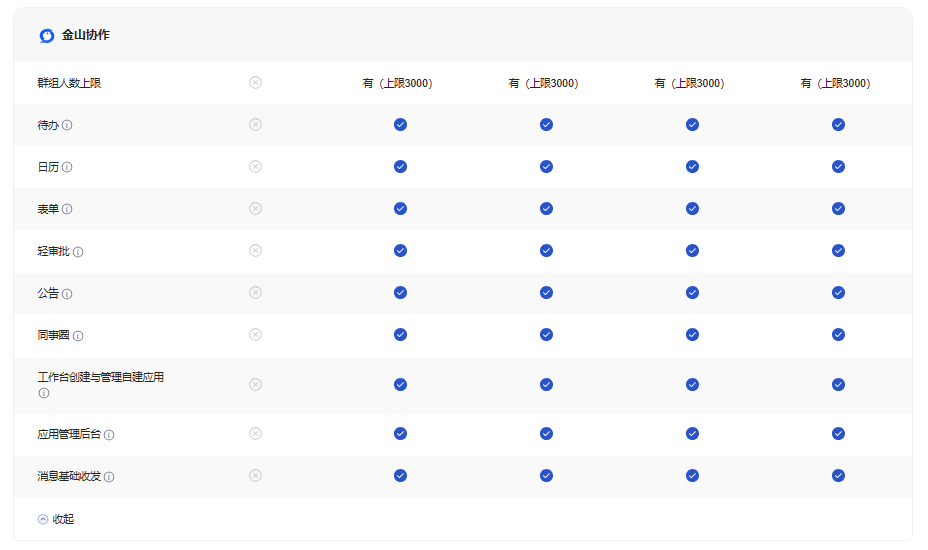Image resolution: width=928 pixels, height=550 pixels.
Task: Click the gray X icon in 日历 row
Action: [255, 166]
